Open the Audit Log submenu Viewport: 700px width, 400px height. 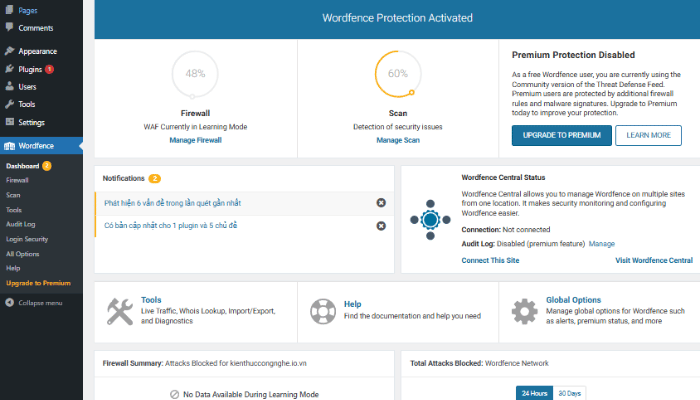click(x=21, y=224)
